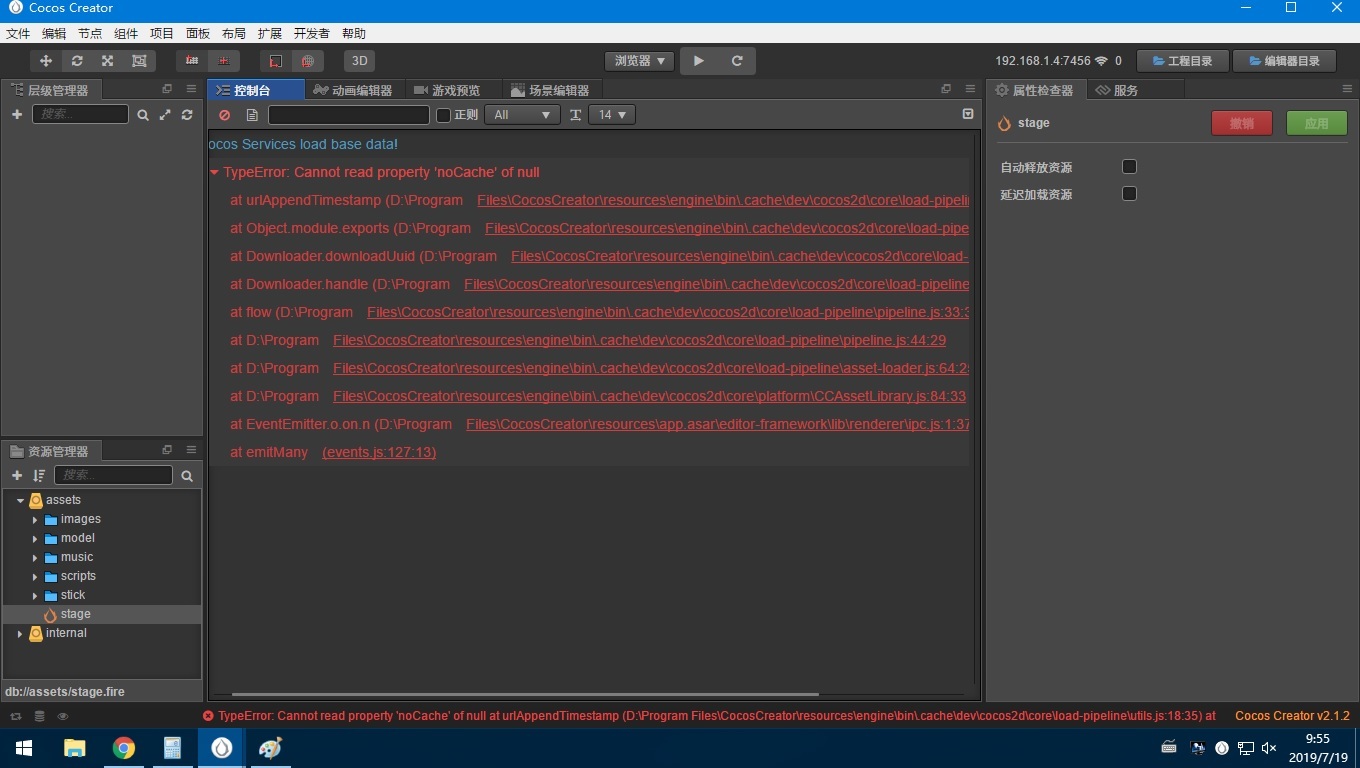Screen dimensions: 1360x768
Task: Clear the console log
Action: [225, 115]
